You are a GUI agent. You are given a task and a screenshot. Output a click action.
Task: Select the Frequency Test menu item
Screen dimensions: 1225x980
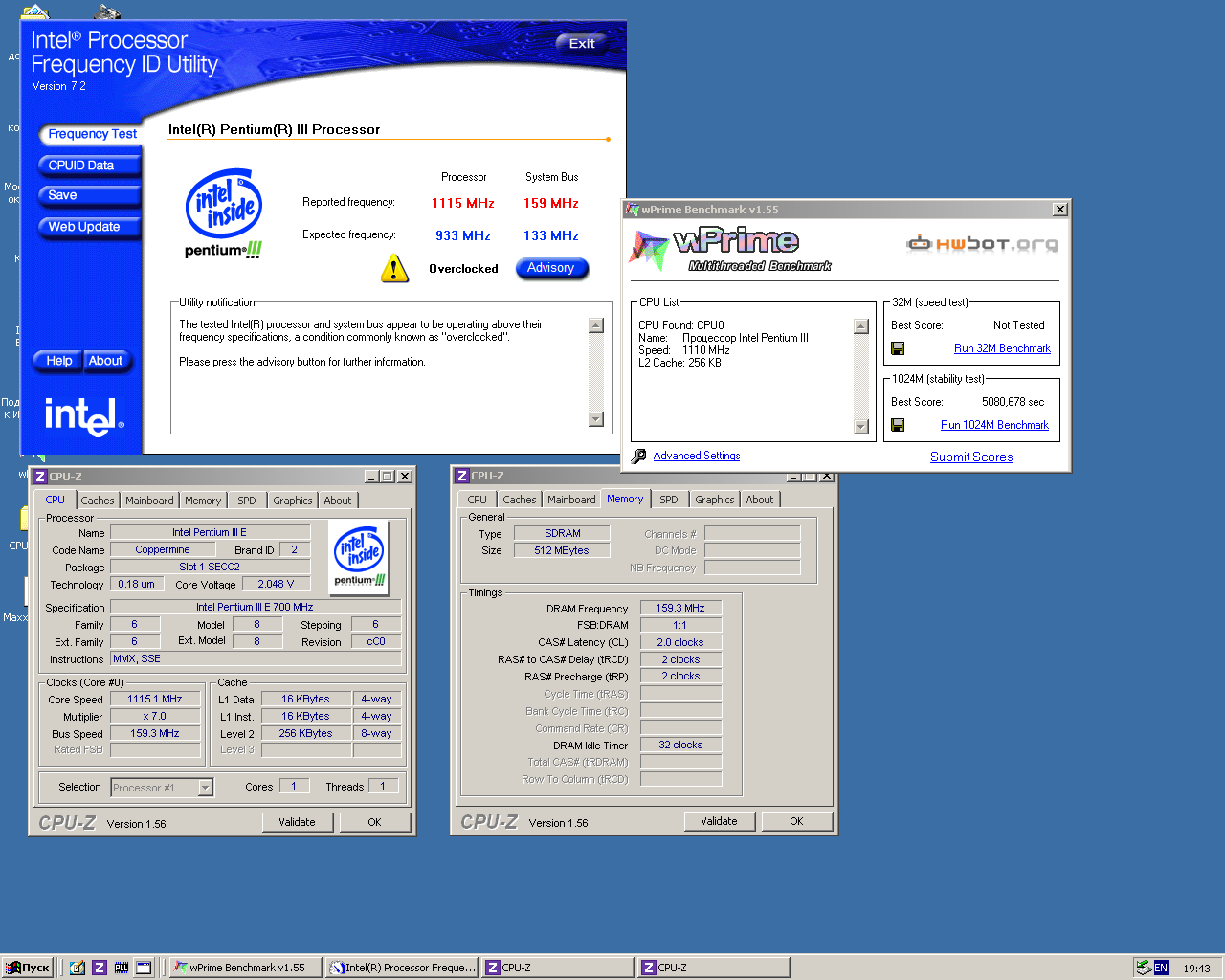tap(92, 134)
